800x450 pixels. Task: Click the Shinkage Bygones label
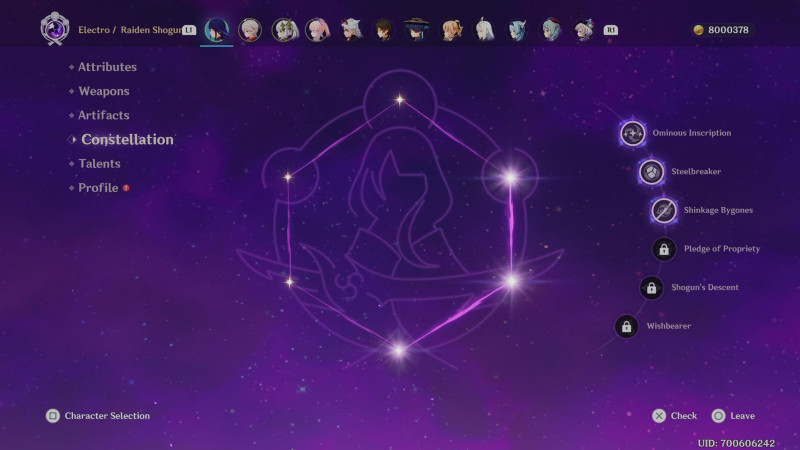tap(718, 210)
